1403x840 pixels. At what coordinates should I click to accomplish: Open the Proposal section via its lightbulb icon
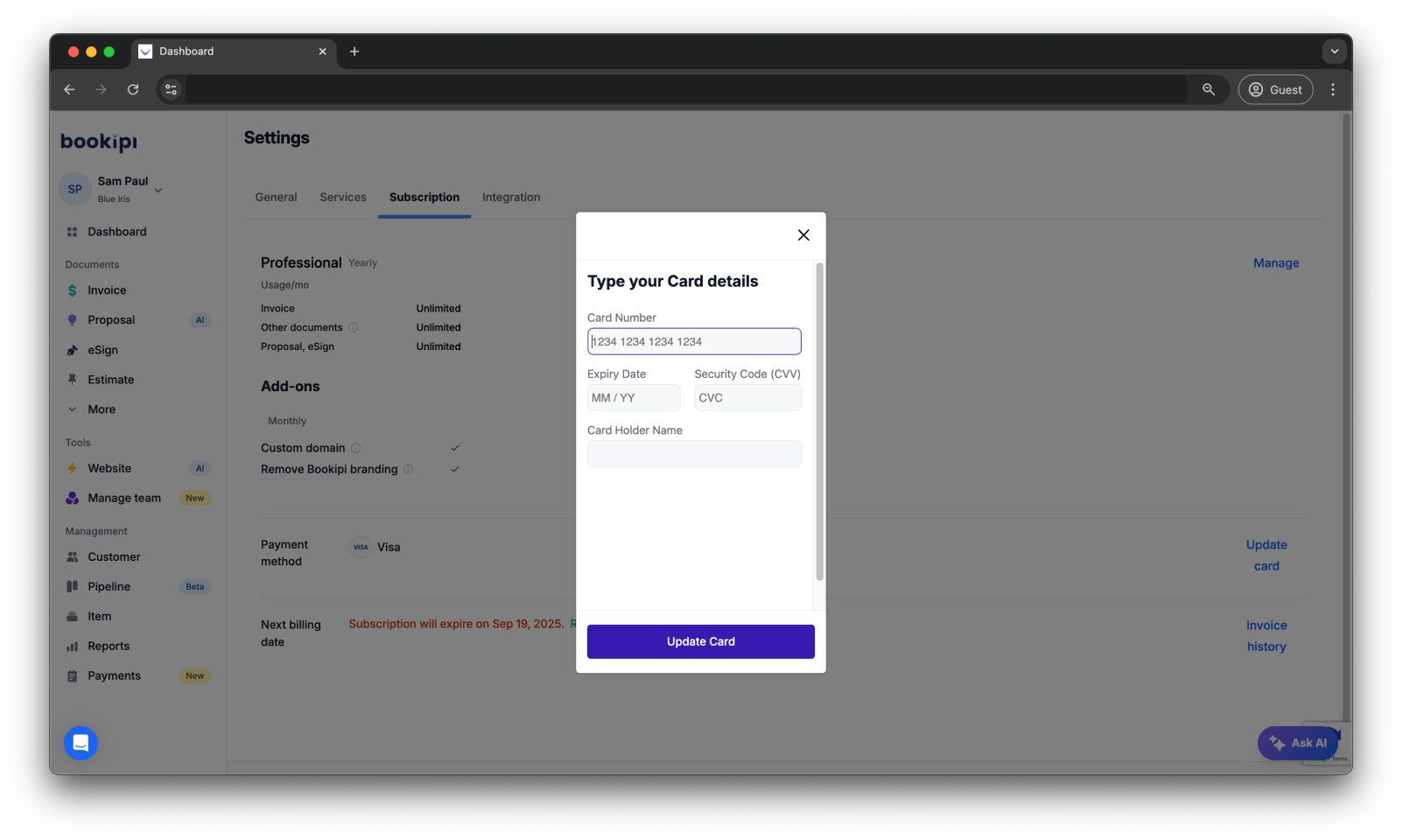pos(72,319)
